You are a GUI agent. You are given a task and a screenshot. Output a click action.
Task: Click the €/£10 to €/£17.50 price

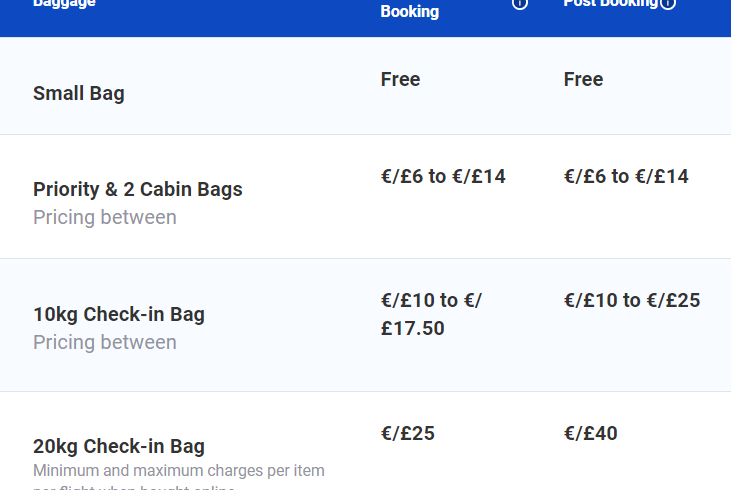tap(431, 314)
